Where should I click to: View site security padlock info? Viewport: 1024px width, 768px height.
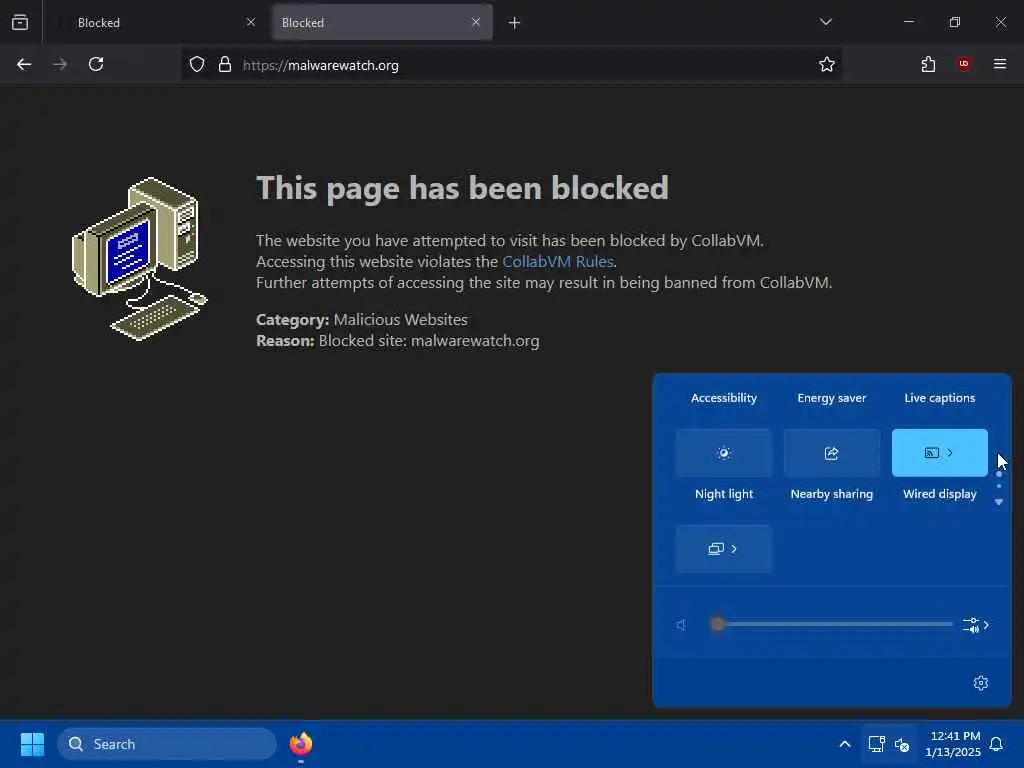tap(225, 65)
